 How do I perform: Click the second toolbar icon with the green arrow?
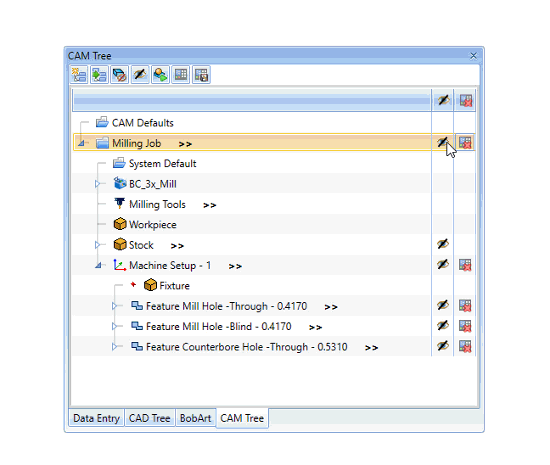point(99,75)
